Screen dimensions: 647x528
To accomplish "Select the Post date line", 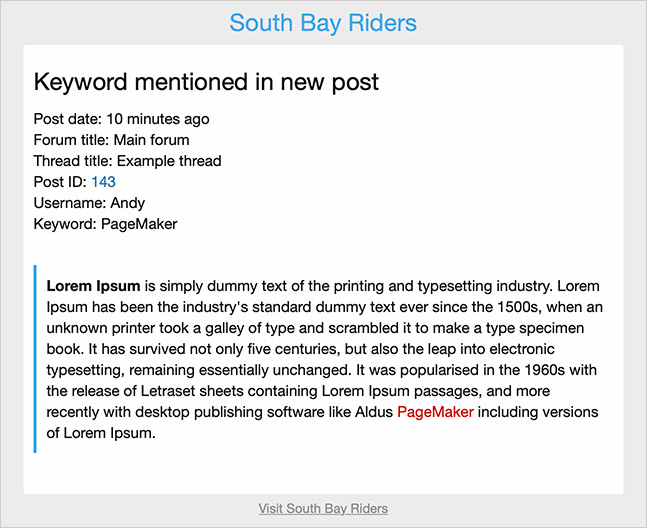I will click(x=121, y=119).
